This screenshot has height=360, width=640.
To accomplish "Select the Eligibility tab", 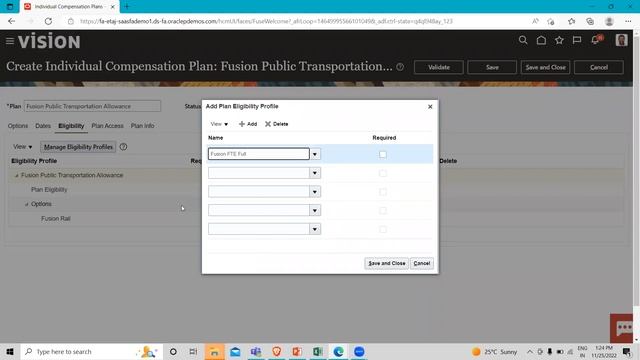I will point(71,126).
